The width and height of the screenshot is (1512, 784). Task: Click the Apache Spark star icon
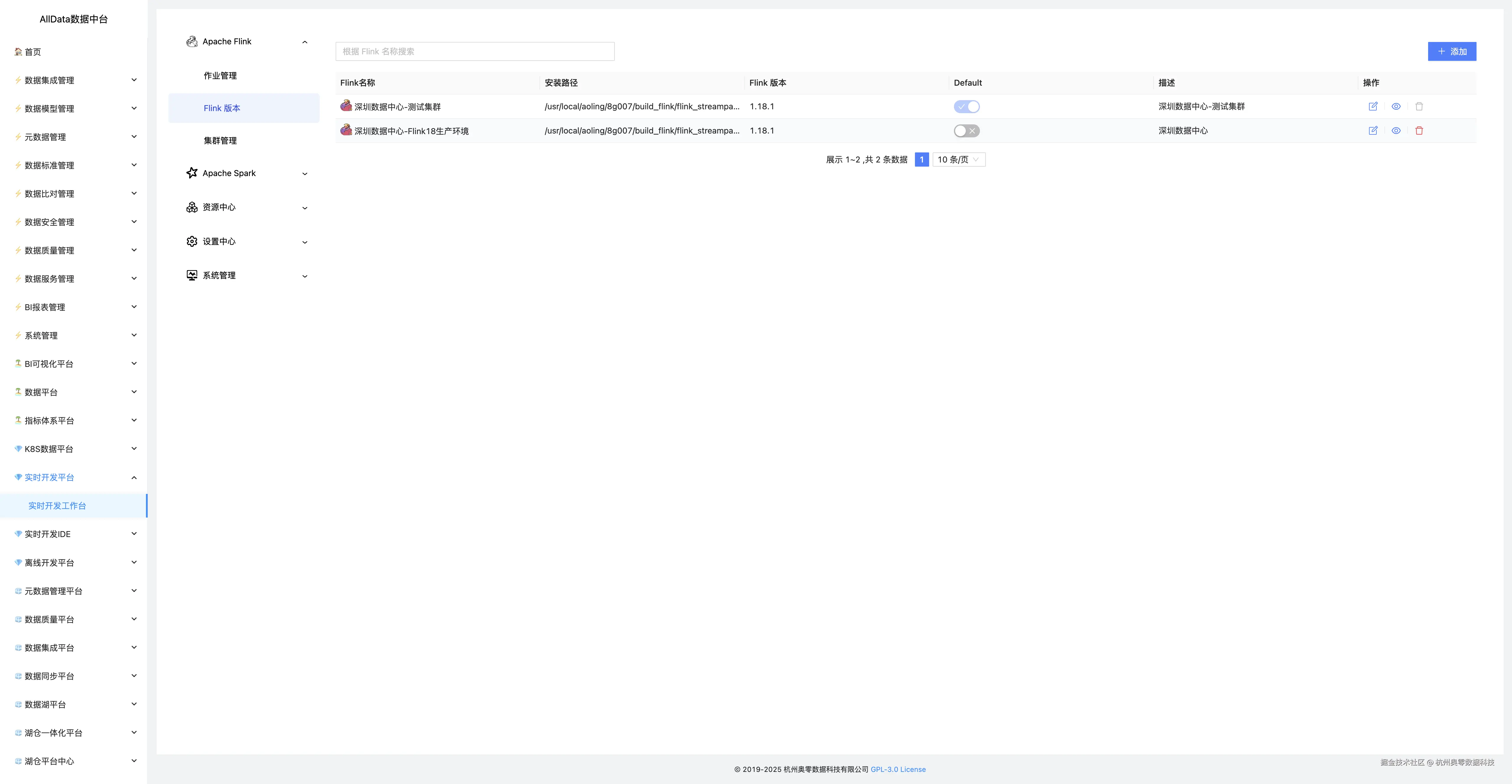point(191,173)
